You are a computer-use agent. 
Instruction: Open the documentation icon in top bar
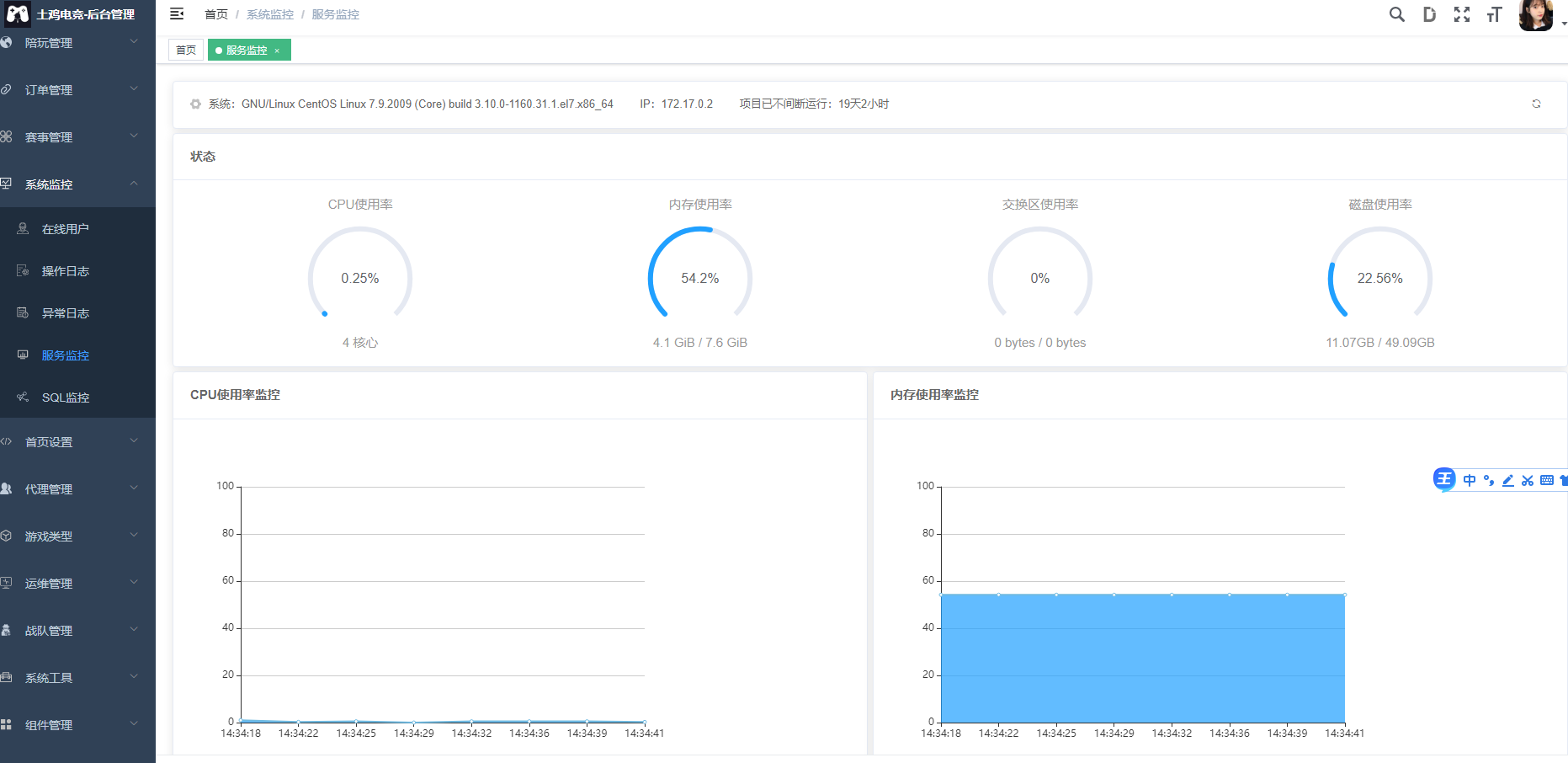coord(1429,14)
